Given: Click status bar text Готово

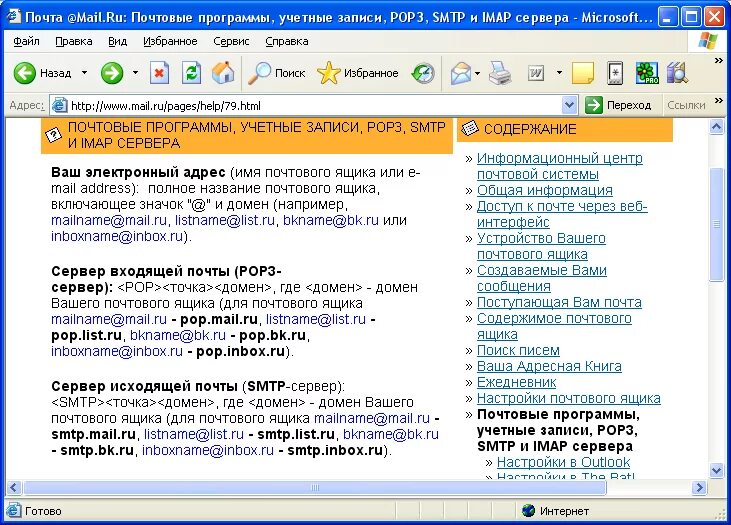Looking at the screenshot, I should [x=43, y=511].
